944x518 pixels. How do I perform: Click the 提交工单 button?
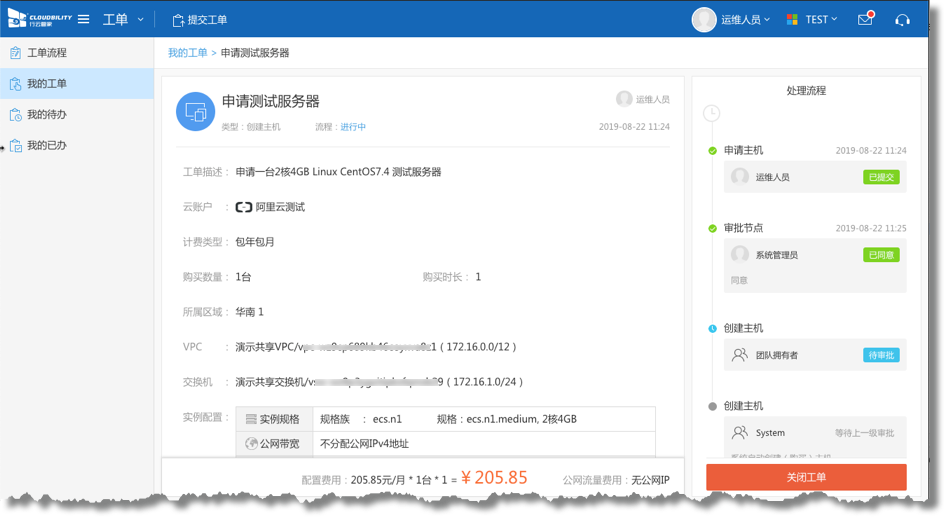click(x=200, y=20)
